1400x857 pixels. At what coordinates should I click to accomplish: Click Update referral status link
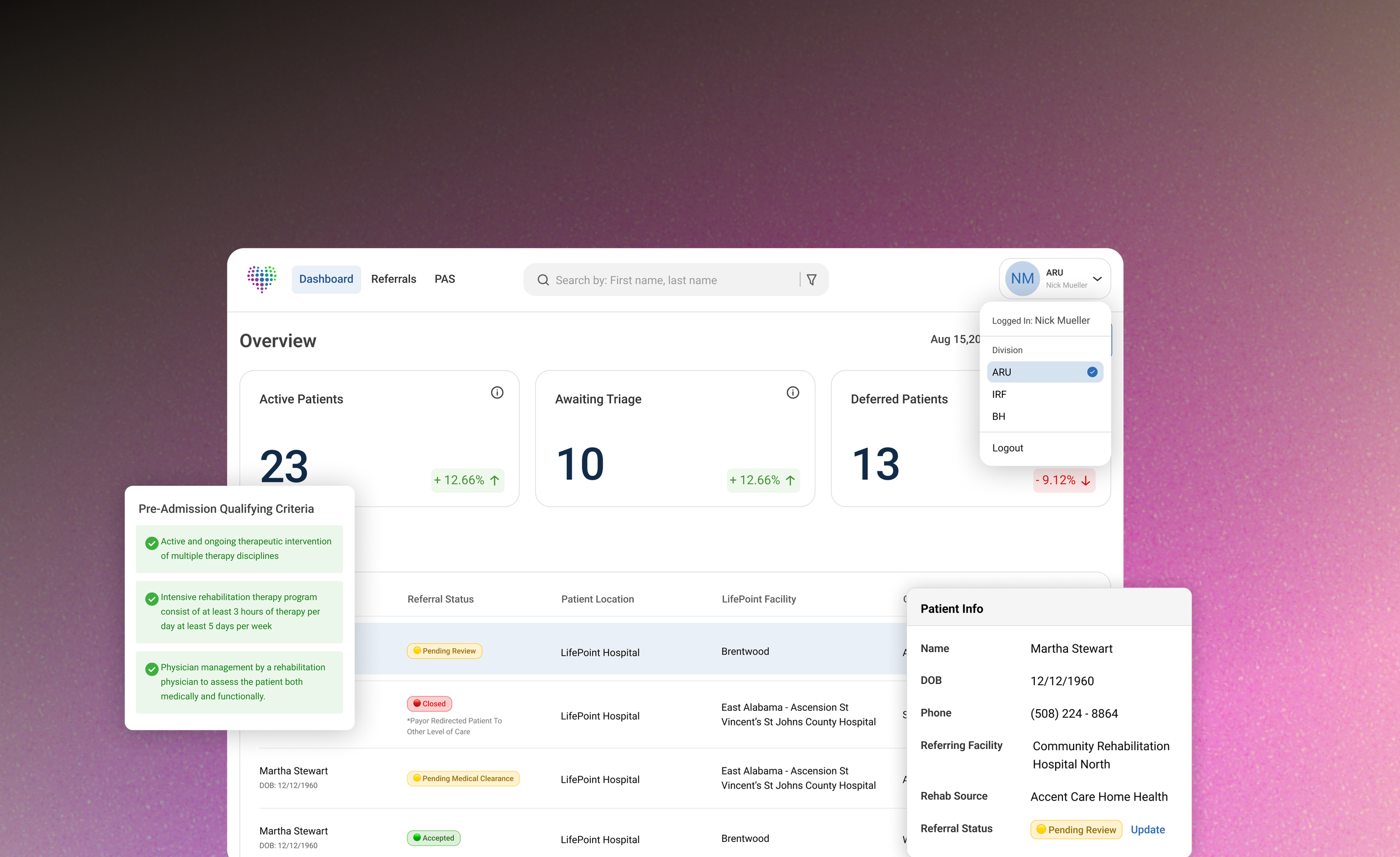[1147, 829]
